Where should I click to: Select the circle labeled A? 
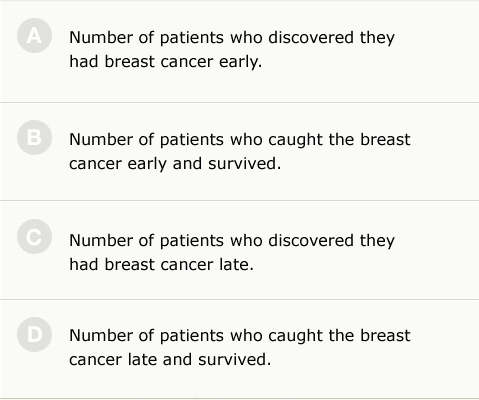click(34, 36)
